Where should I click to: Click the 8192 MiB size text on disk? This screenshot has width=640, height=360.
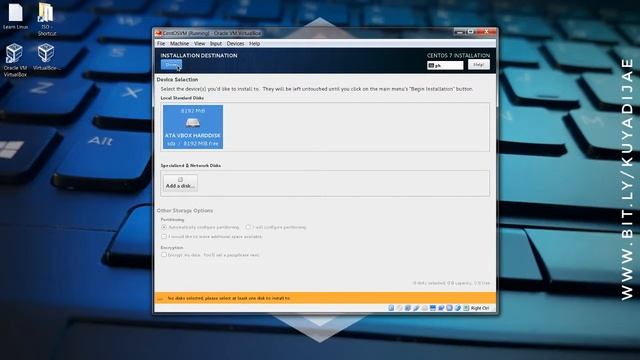tap(193, 111)
